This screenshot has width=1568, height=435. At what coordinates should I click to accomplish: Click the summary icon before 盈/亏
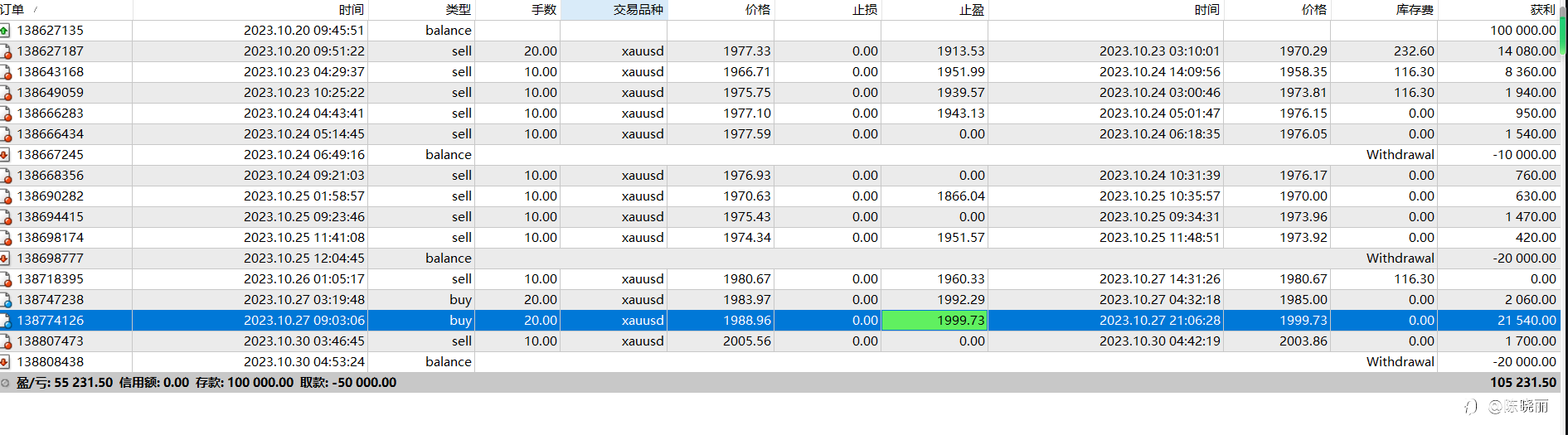[x=5, y=383]
